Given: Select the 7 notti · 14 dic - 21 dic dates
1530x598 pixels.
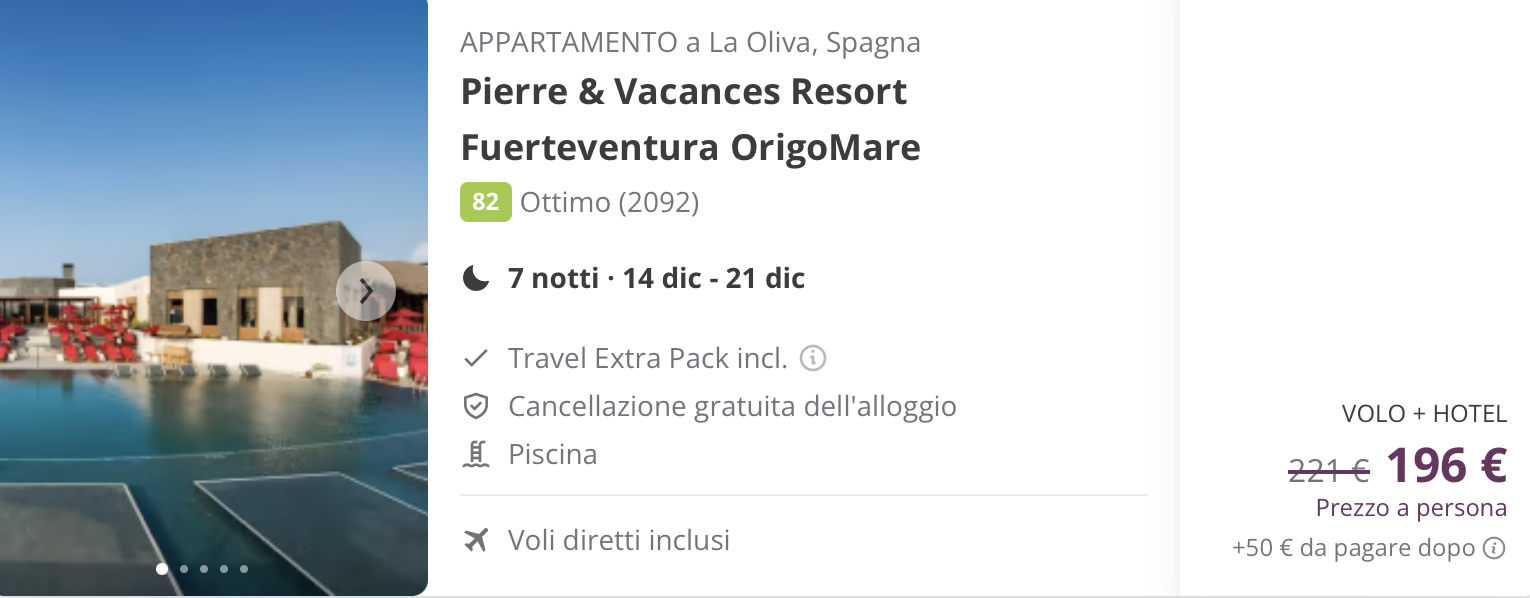Looking at the screenshot, I should [656, 278].
